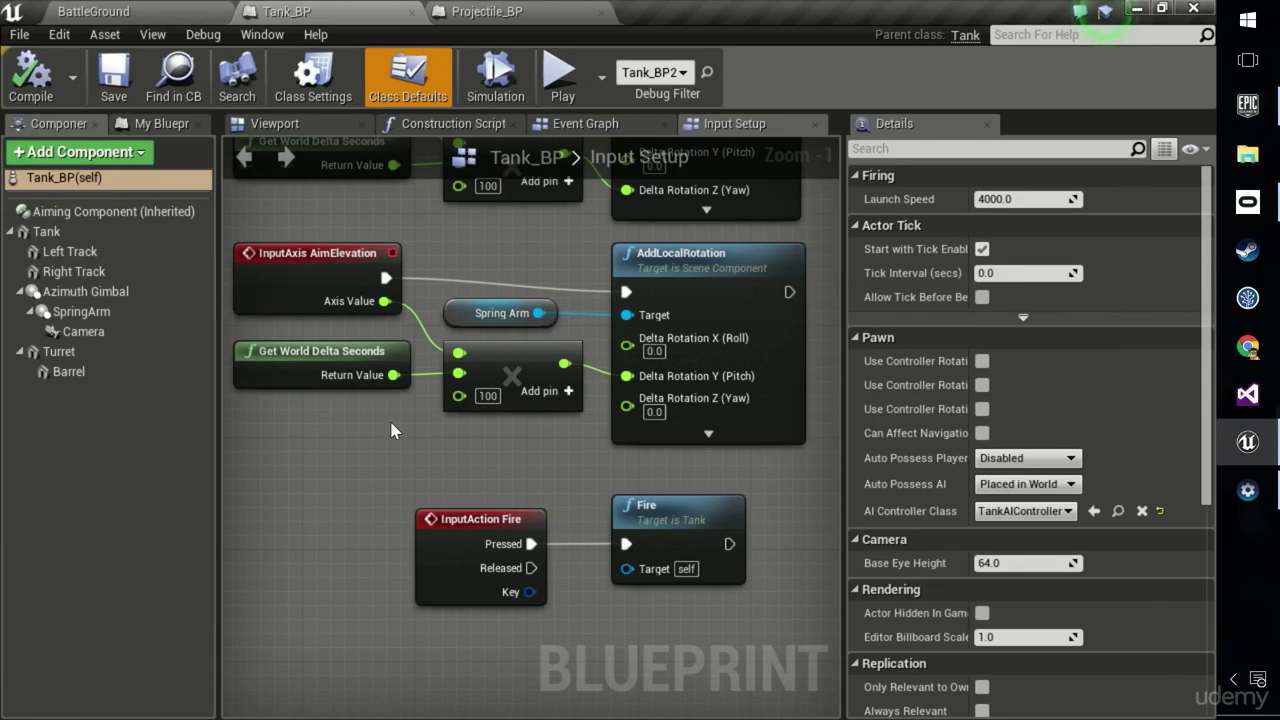The image size is (1280, 720).
Task: Select the SpringArm component in tree
Action: pos(81,312)
